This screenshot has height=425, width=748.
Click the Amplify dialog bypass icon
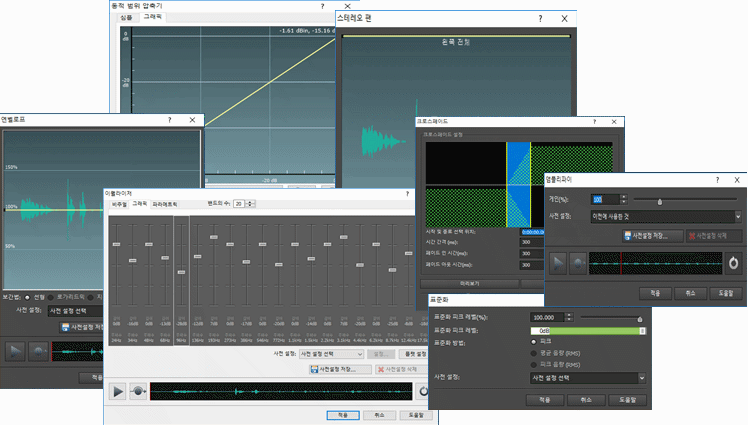(578, 263)
